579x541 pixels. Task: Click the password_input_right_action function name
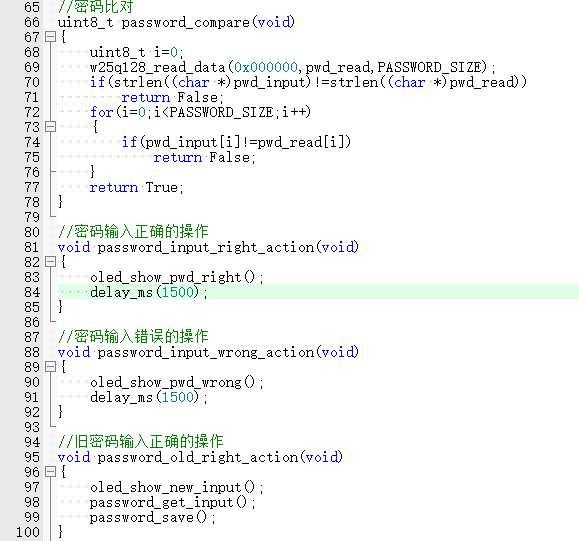tap(206, 248)
